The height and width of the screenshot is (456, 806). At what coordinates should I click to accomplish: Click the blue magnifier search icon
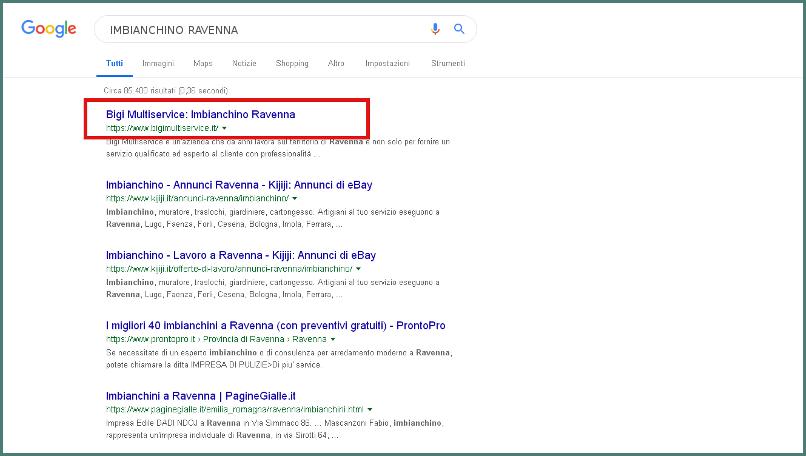(459, 29)
